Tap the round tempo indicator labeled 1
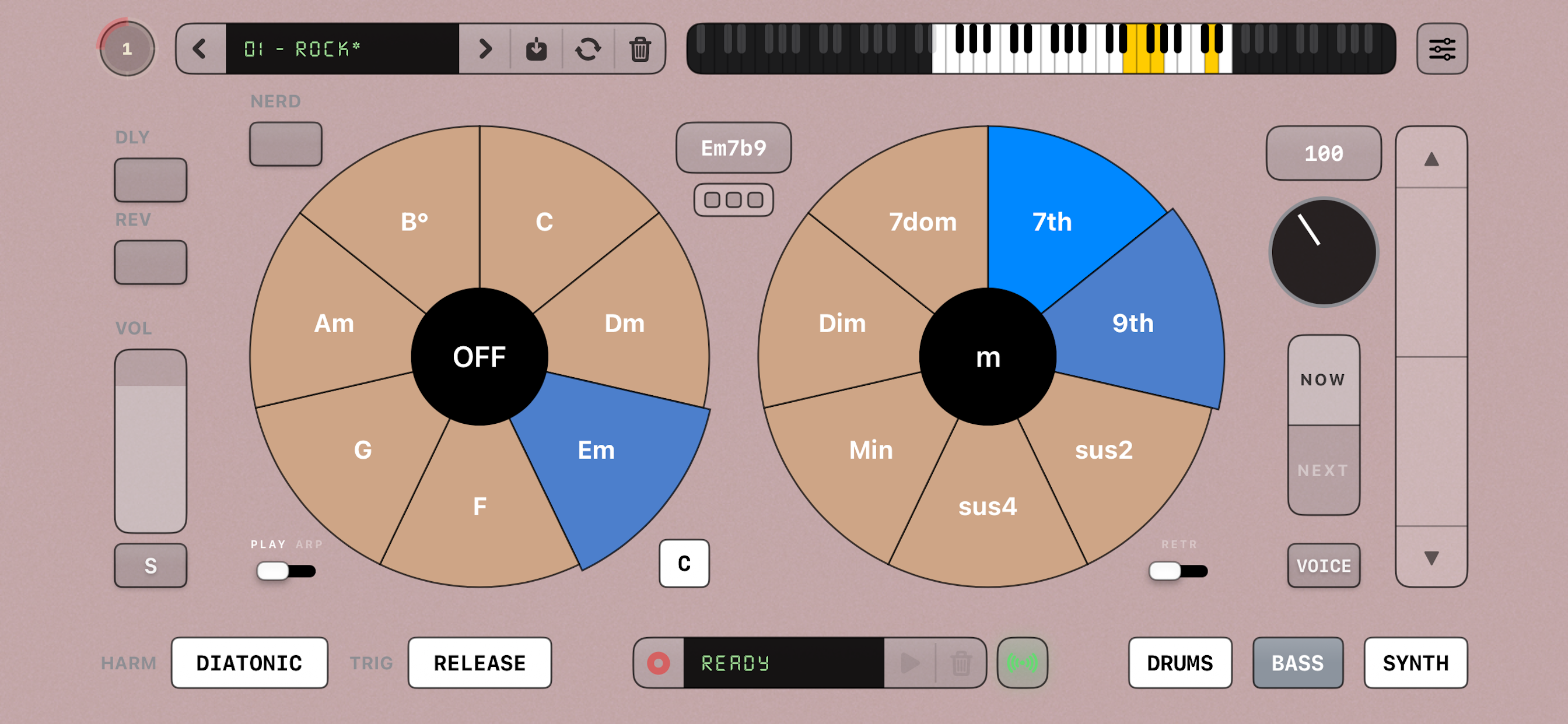This screenshot has width=1568, height=724. pyautogui.click(x=127, y=48)
